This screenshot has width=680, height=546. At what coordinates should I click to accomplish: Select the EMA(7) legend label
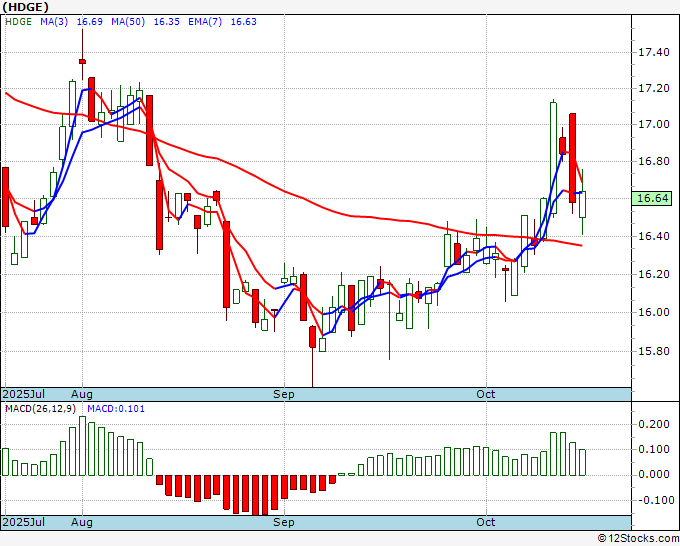tap(205, 22)
